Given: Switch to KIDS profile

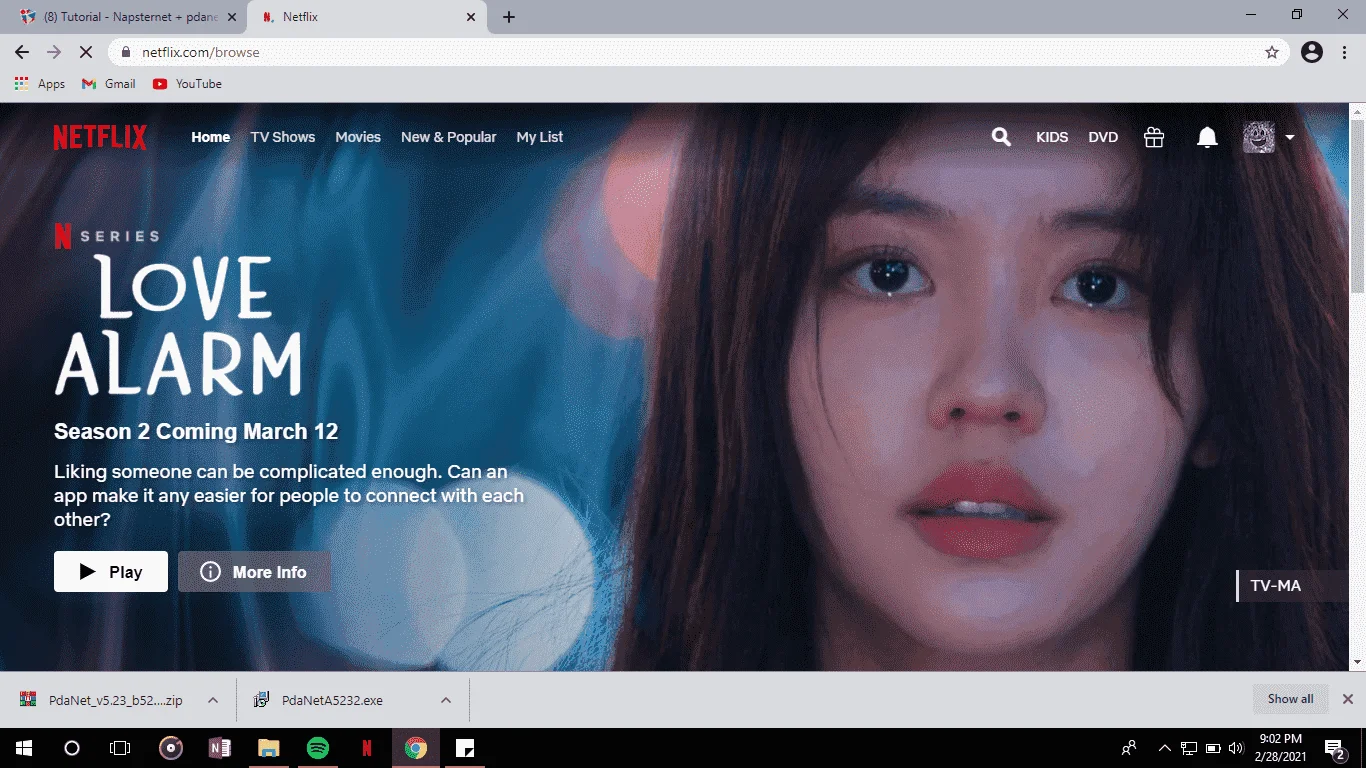Looking at the screenshot, I should point(1052,137).
